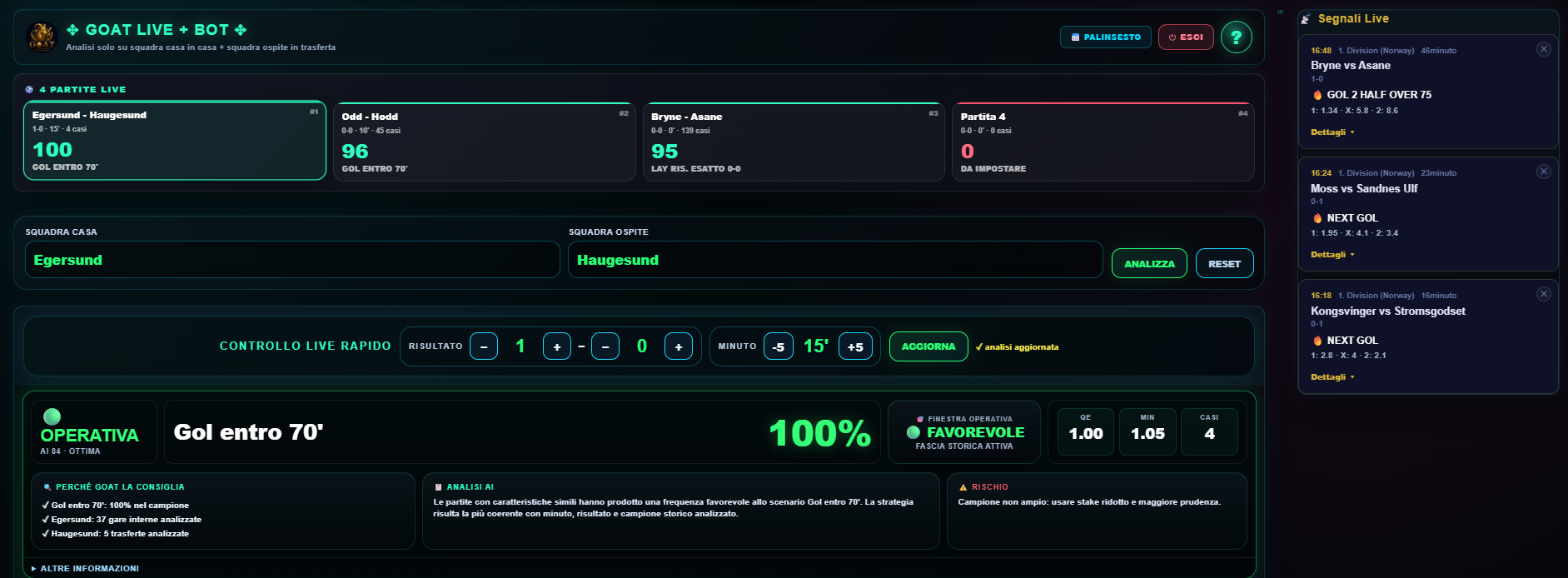Click the odds line 1: 1.34 X: 5.8
The height and width of the screenshot is (578, 1568).
(x=1355, y=111)
